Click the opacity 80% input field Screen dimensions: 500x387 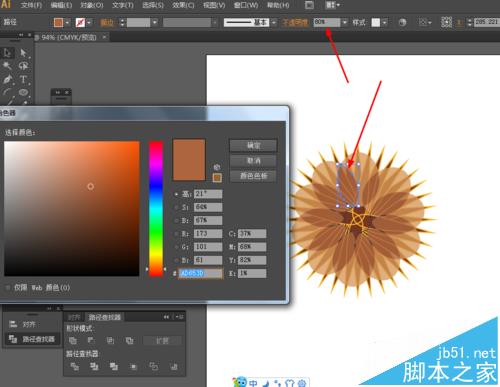(x=327, y=22)
